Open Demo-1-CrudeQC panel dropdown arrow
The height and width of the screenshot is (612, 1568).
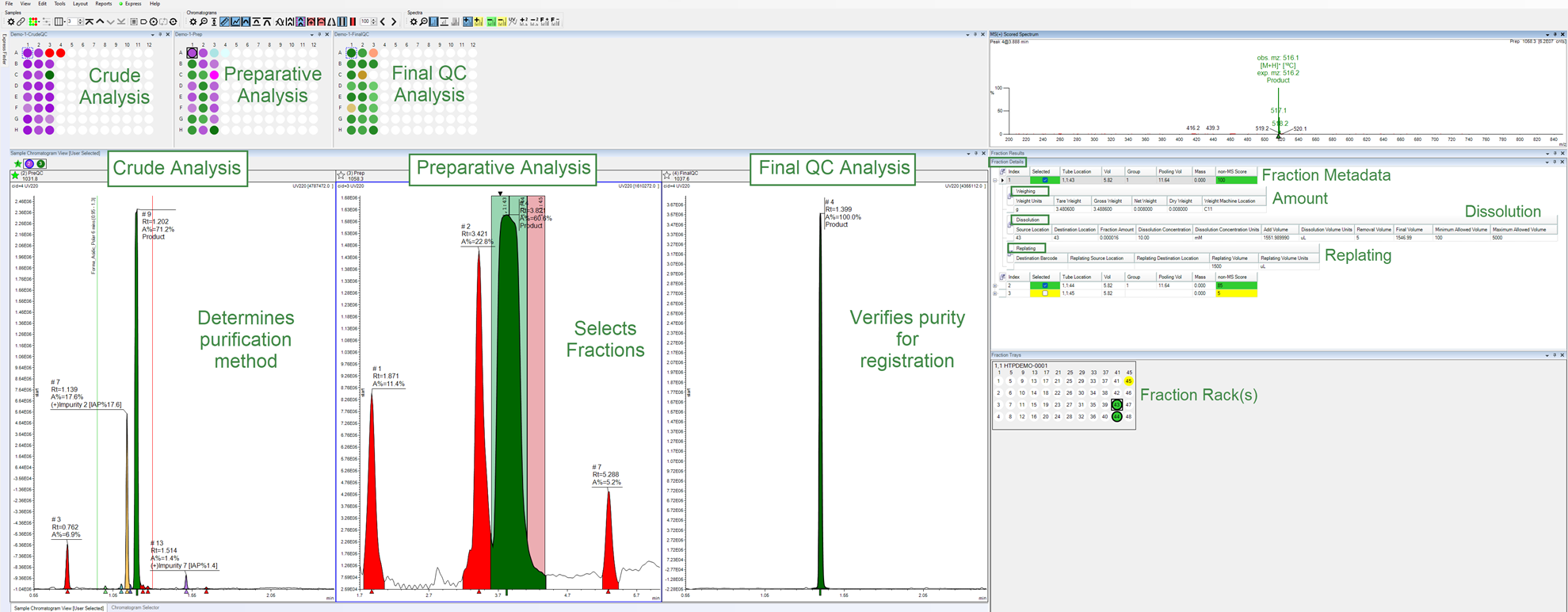152,34
